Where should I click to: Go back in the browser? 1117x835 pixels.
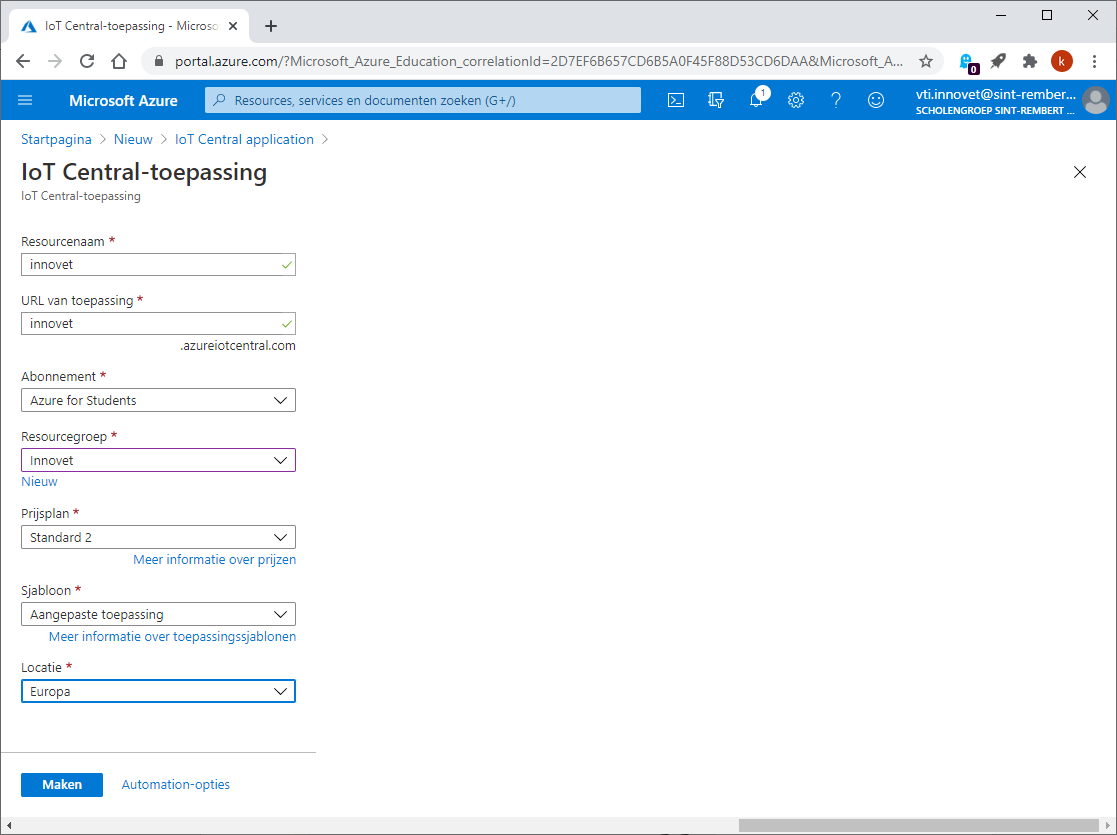23,61
